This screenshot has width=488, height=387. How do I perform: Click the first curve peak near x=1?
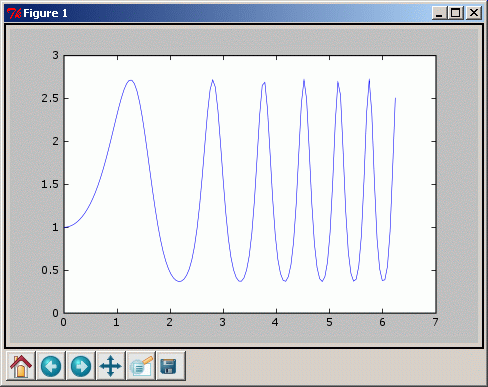pyautogui.click(x=130, y=80)
